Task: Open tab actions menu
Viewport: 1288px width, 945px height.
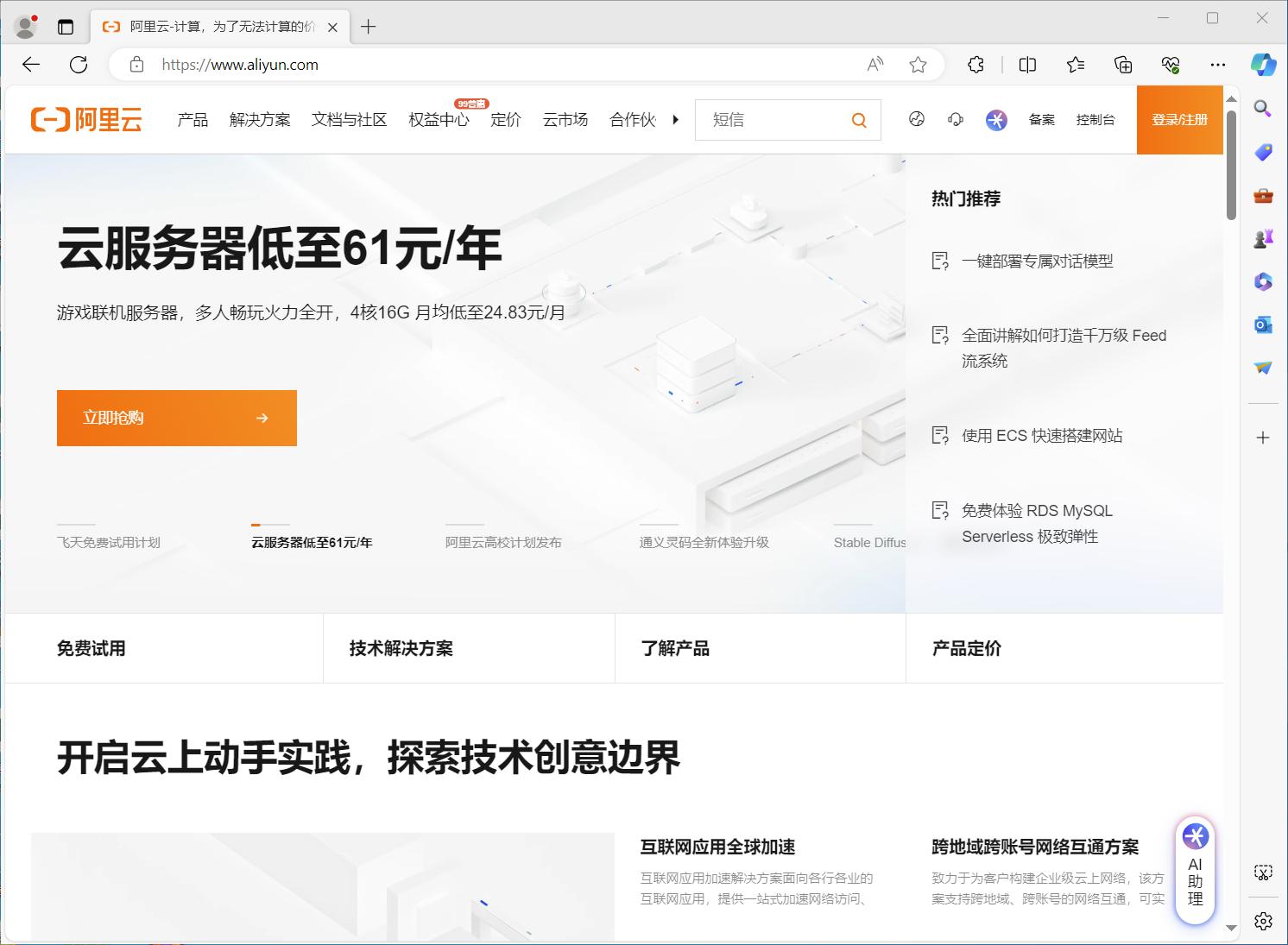Action: (x=66, y=27)
